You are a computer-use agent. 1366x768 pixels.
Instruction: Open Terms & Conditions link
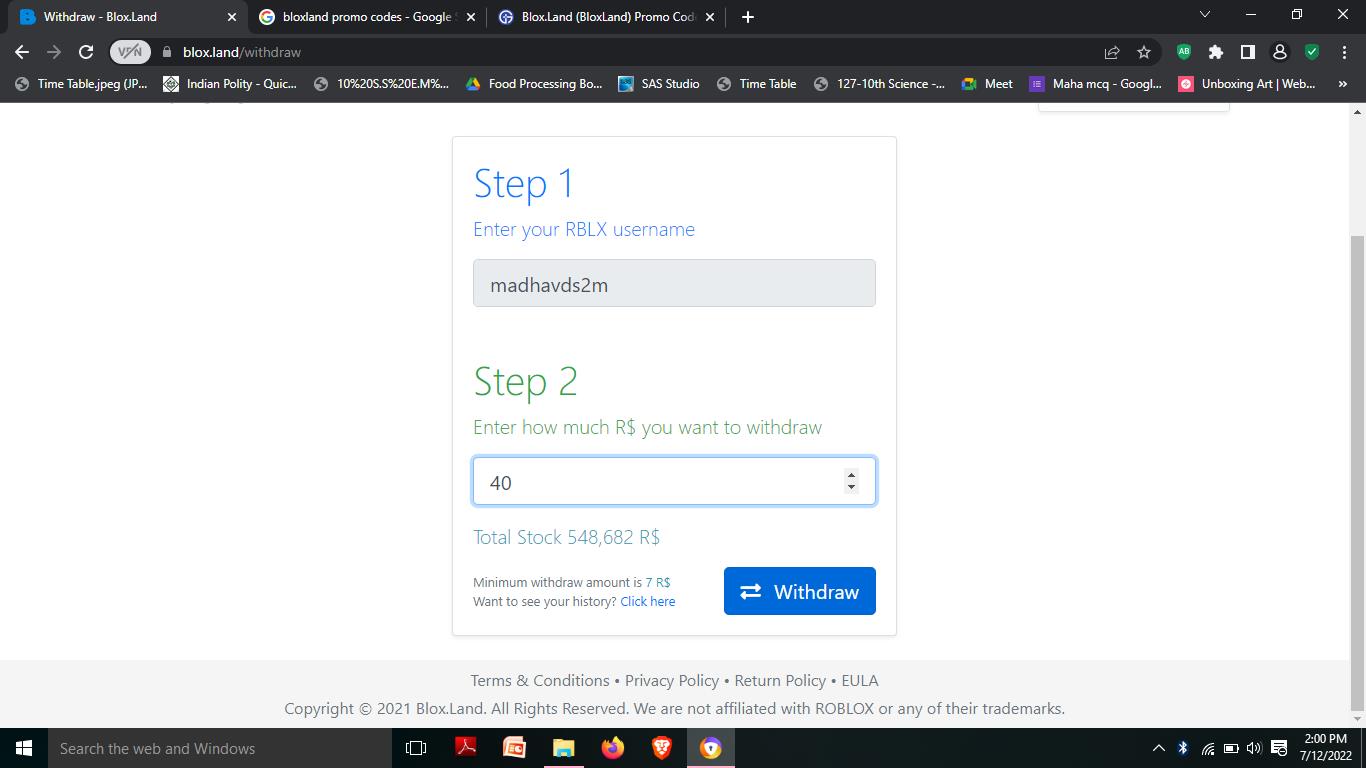[540, 680]
